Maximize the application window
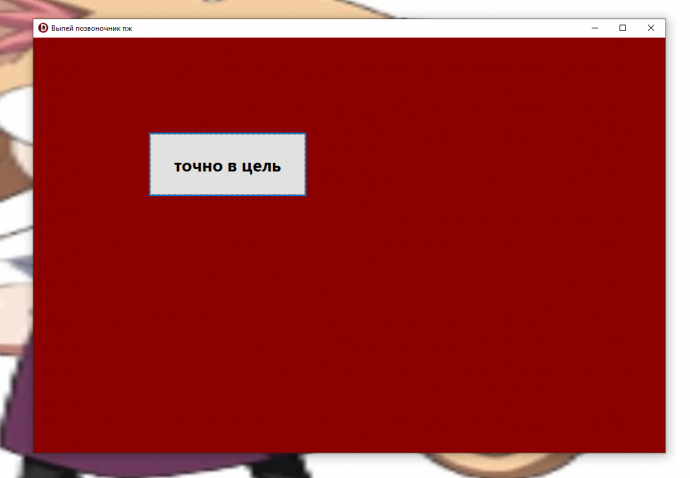This screenshot has height=478, width=690. 623,28
